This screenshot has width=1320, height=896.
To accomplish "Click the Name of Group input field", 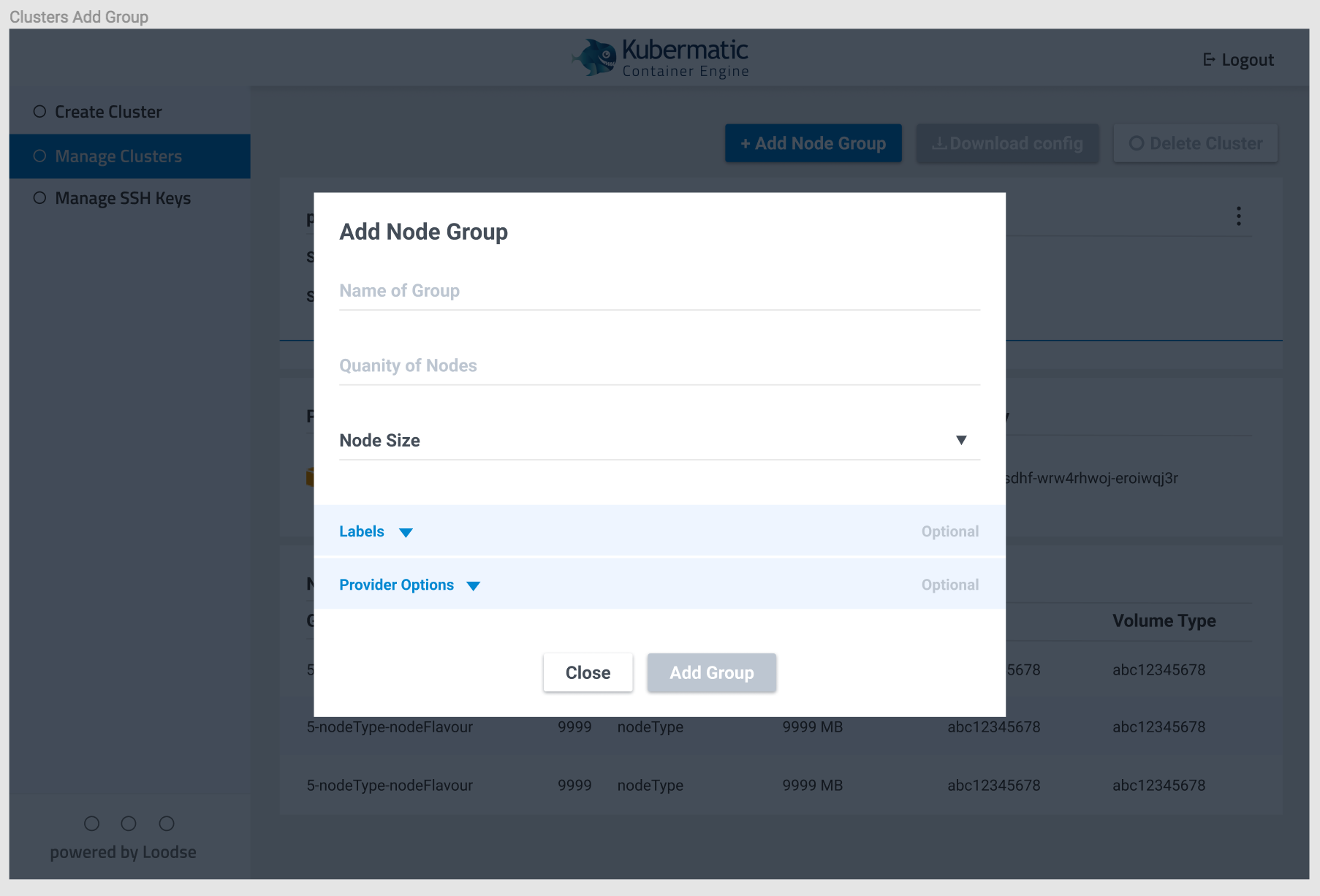I will pyautogui.click(x=658, y=291).
